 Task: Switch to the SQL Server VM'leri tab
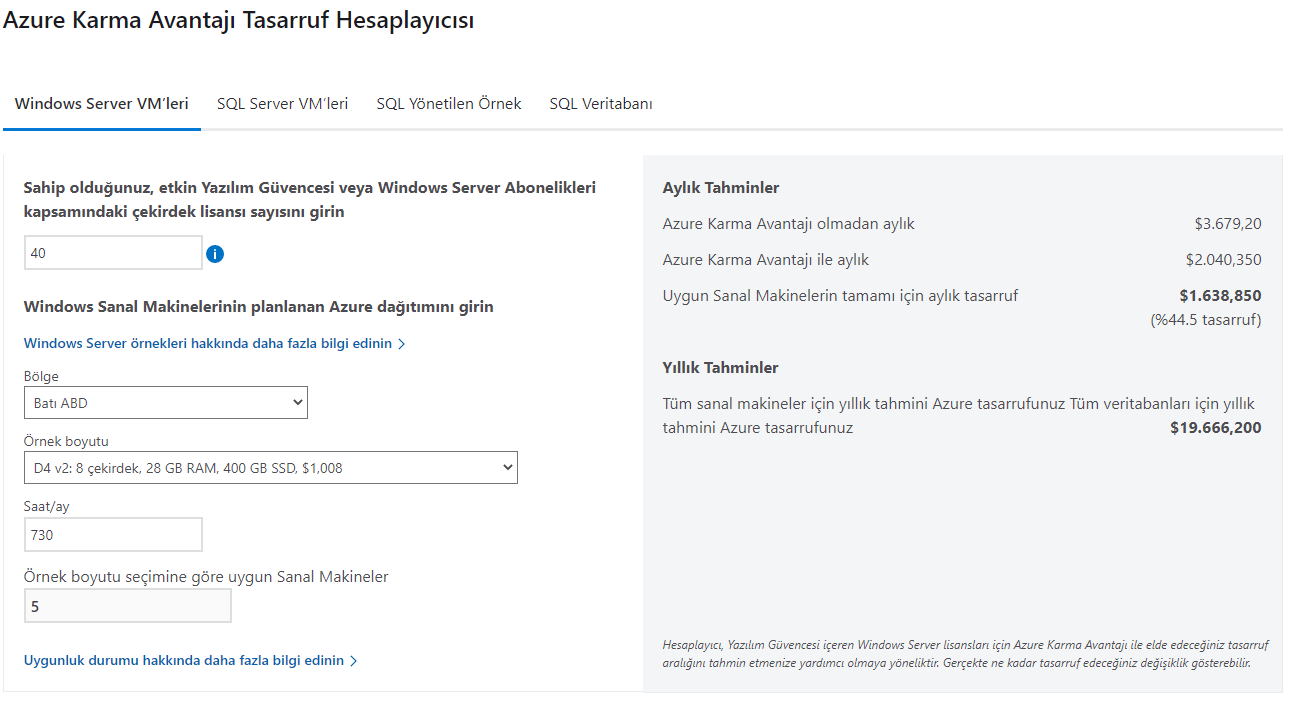[282, 104]
